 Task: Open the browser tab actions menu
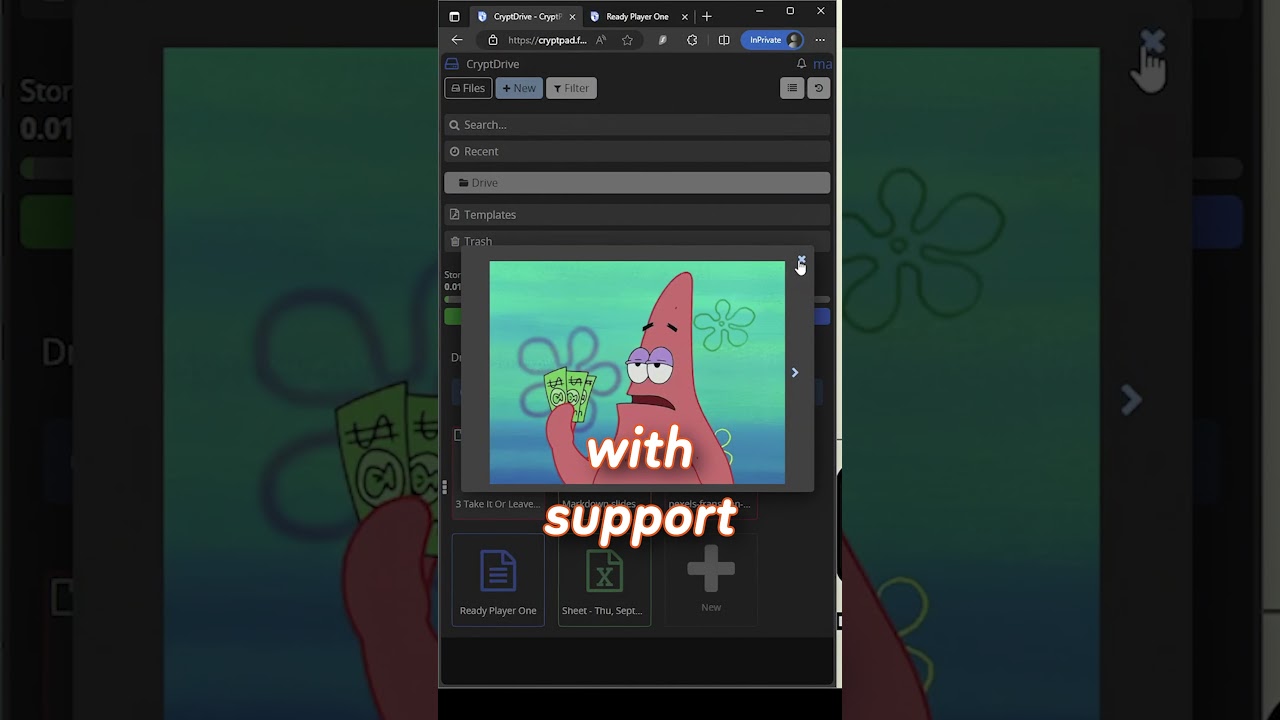pos(454,16)
